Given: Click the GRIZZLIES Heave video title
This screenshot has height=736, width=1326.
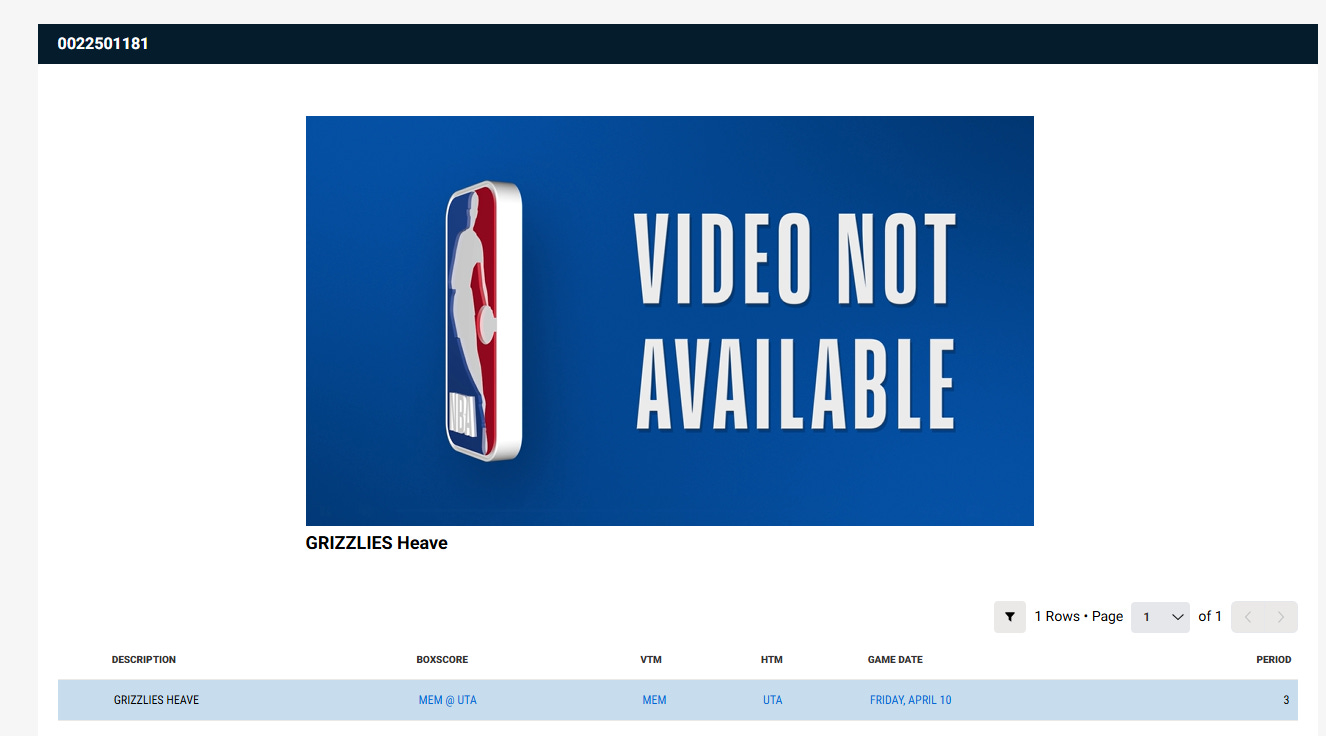Looking at the screenshot, I should click(x=377, y=543).
